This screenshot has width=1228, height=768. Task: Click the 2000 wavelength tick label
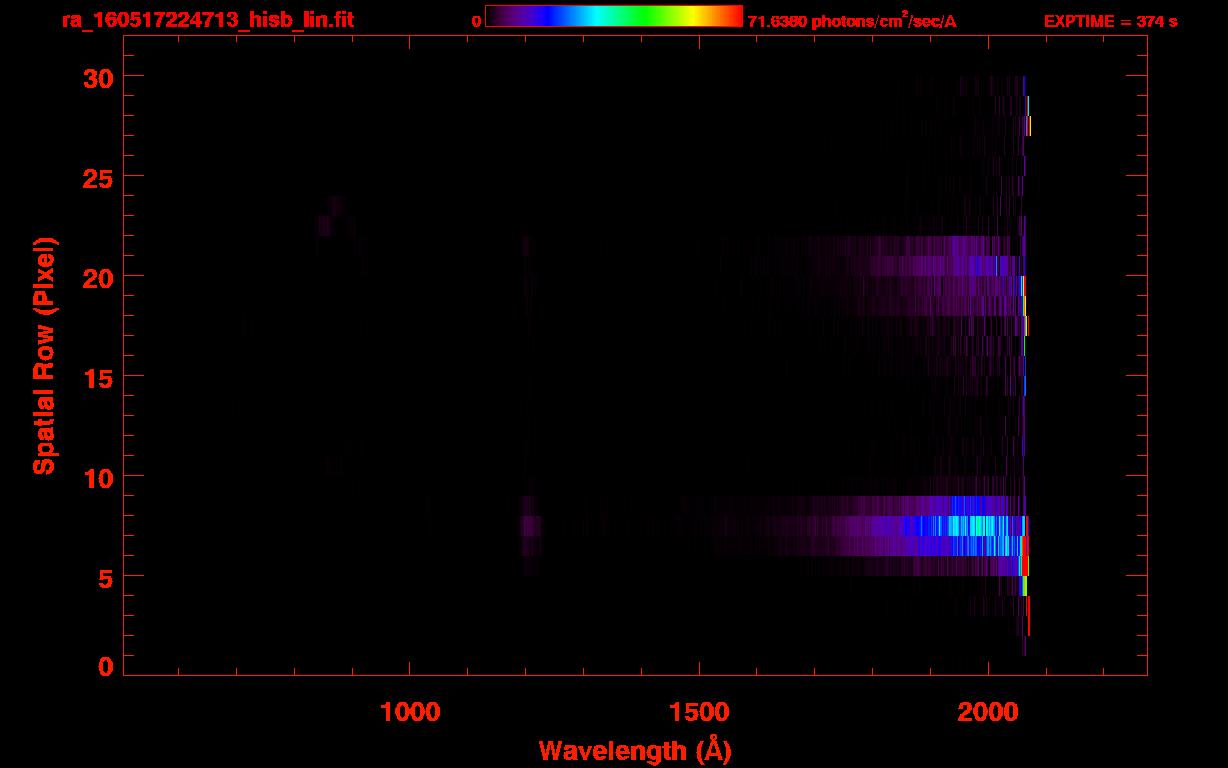point(988,711)
